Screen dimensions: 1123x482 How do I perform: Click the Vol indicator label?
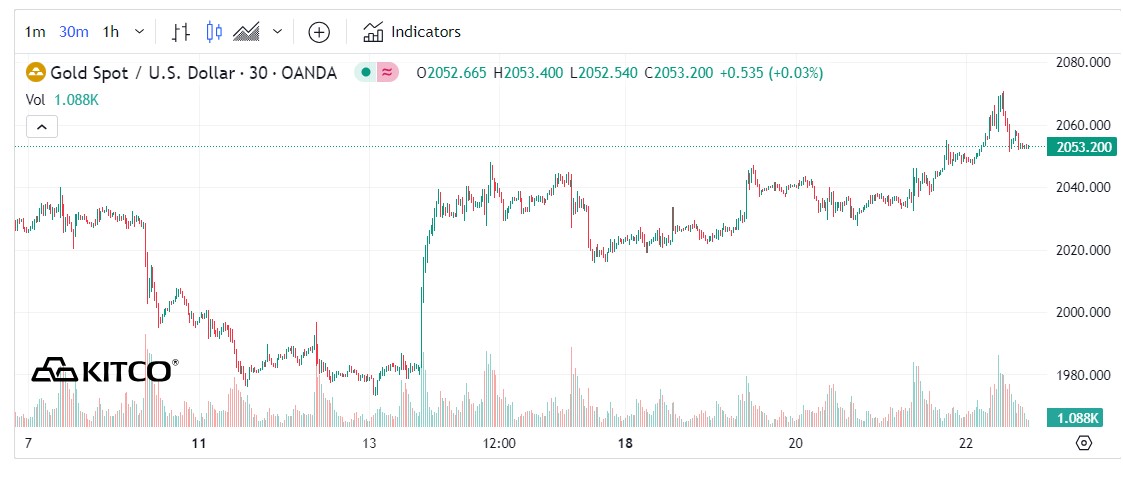tap(35, 100)
